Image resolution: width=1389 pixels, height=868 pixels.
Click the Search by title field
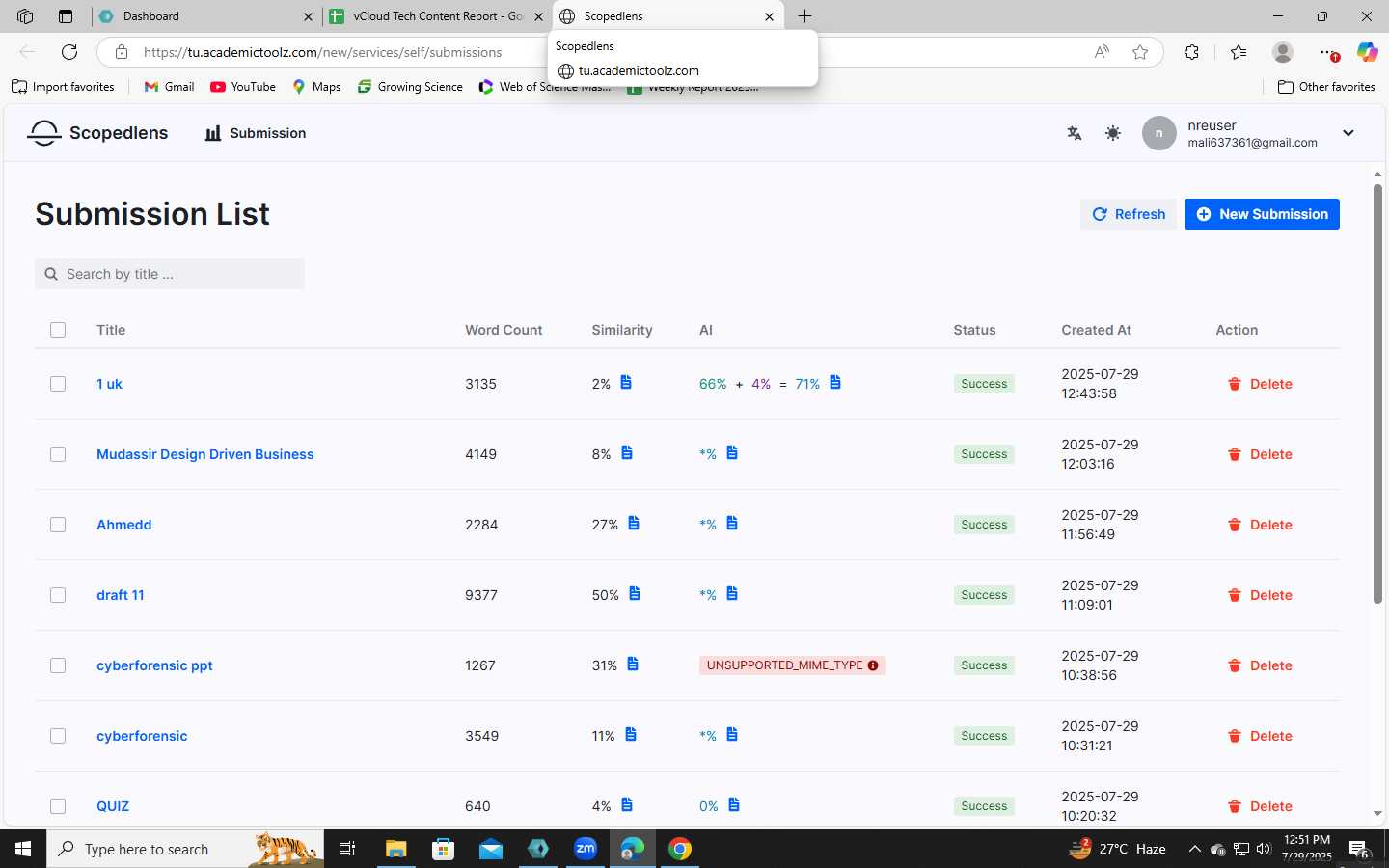point(170,274)
